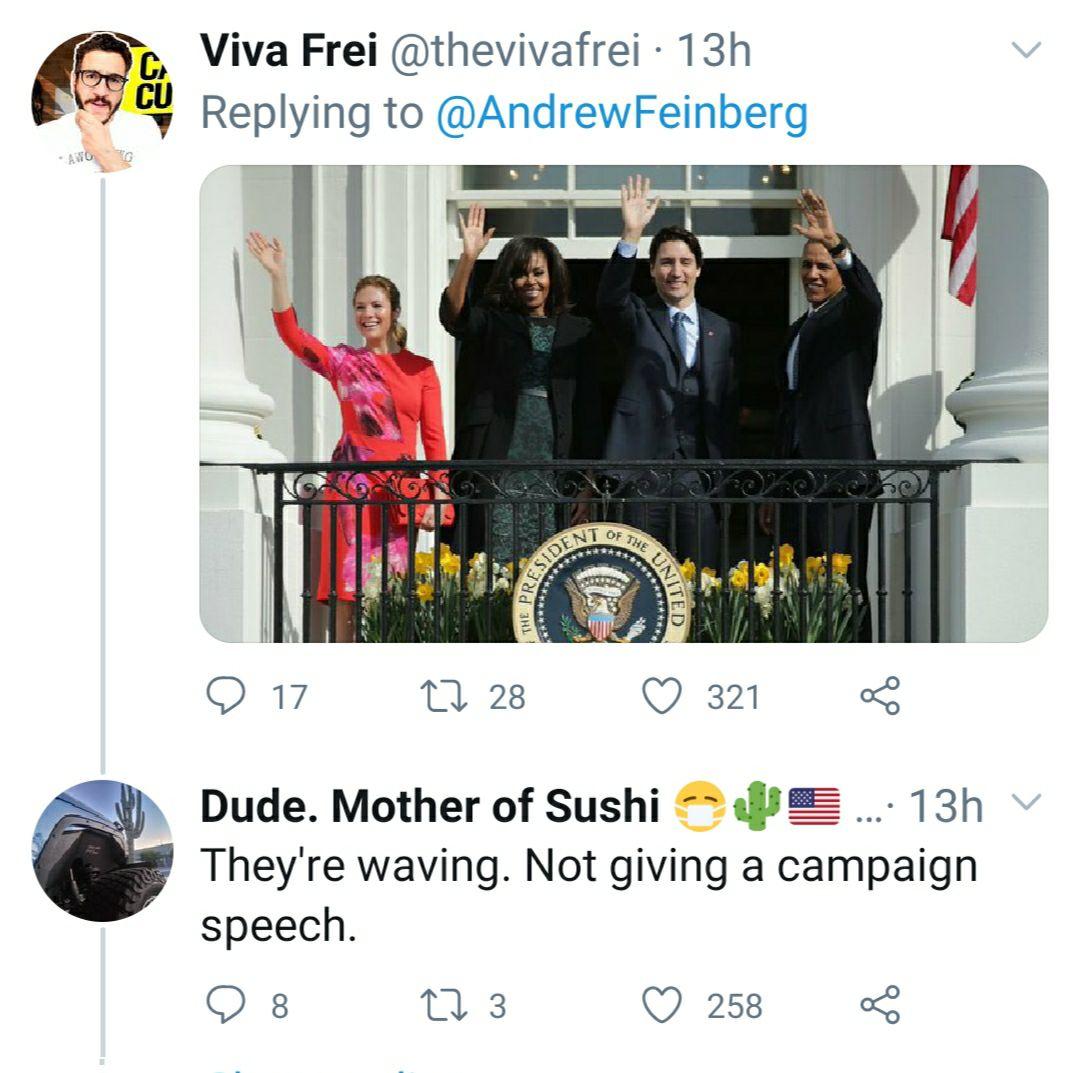Click the Dude. Mother of Sushi name
The height and width of the screenshot is (1073, 1073).
(x=429, y=806)
